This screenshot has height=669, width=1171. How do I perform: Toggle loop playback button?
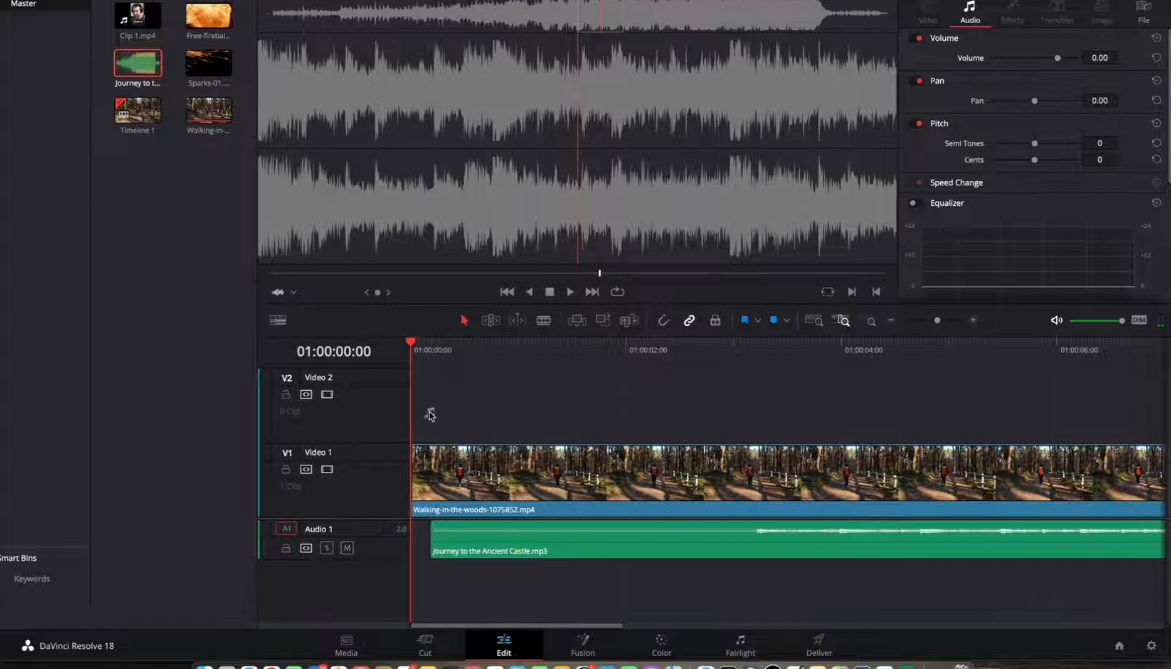click(617, 292)
